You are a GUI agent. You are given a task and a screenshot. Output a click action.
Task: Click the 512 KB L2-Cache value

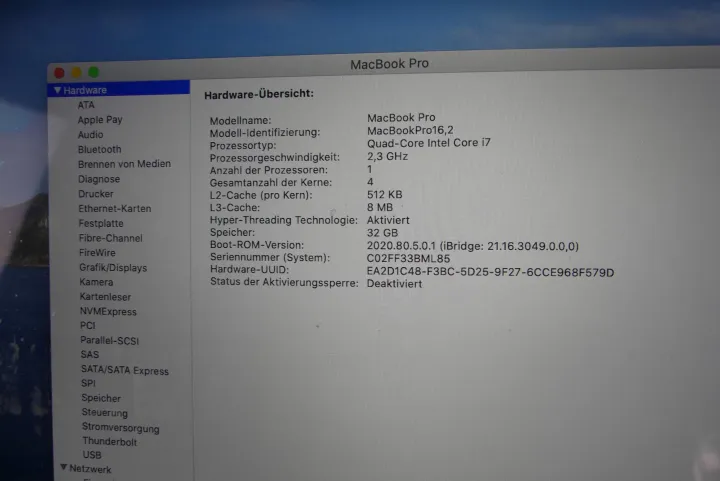click(x=385, y=195)
